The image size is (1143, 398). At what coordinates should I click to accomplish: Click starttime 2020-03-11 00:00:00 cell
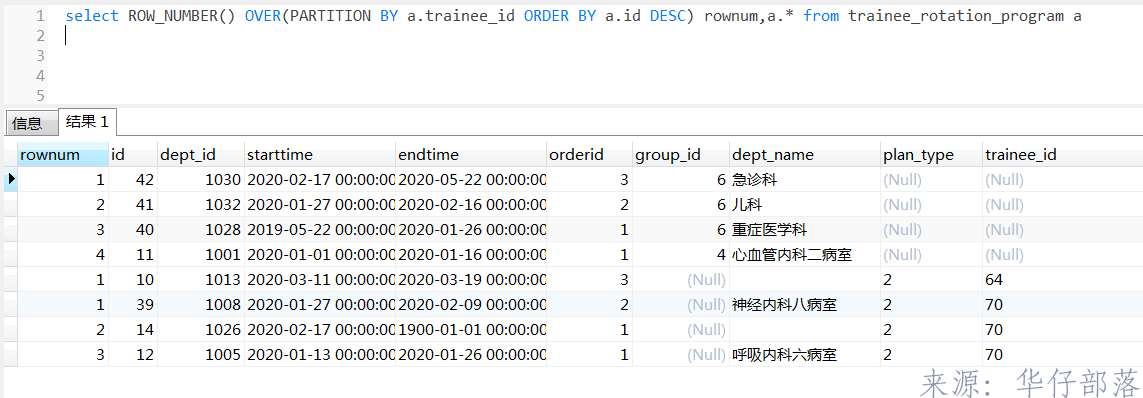coord(319,280)
